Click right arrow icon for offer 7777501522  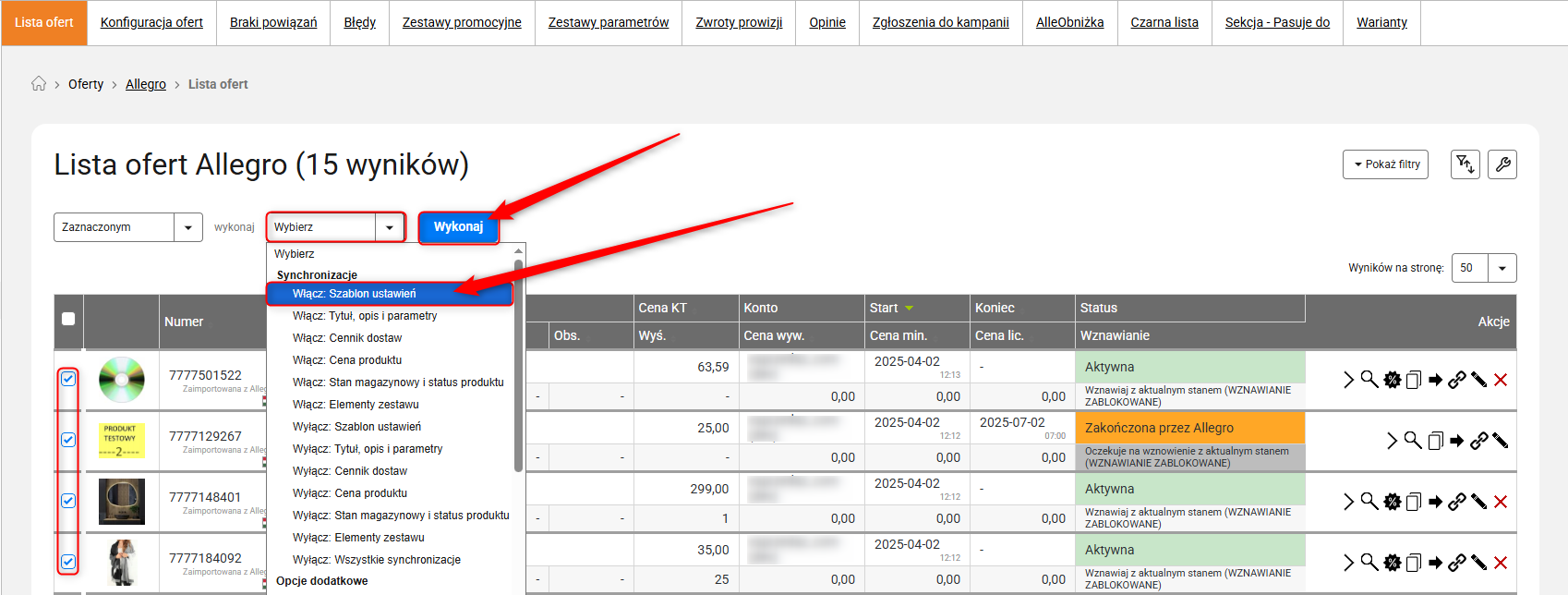pos(1435,380)
